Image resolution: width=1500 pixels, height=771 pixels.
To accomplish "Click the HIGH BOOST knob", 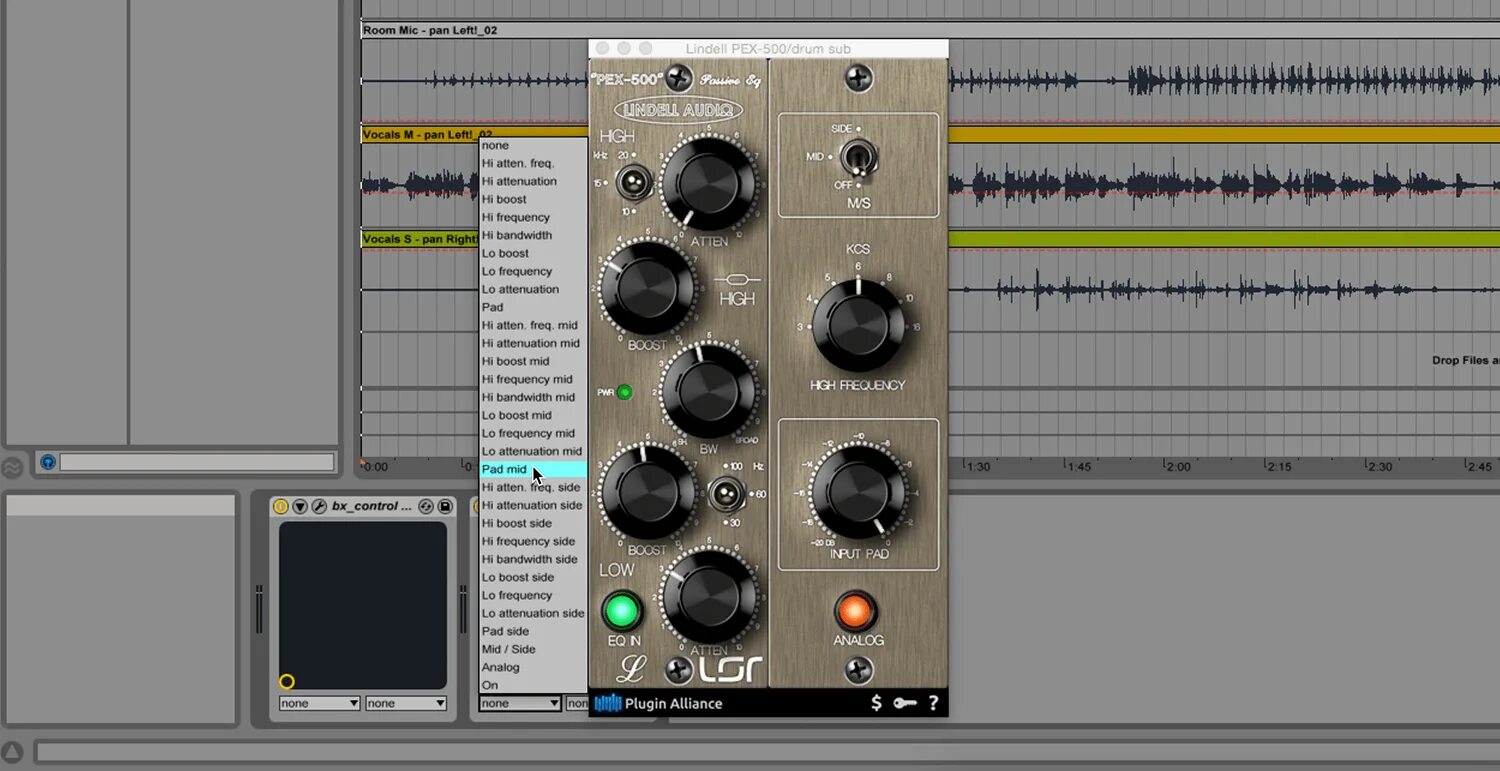I will [x=647, y=288].
